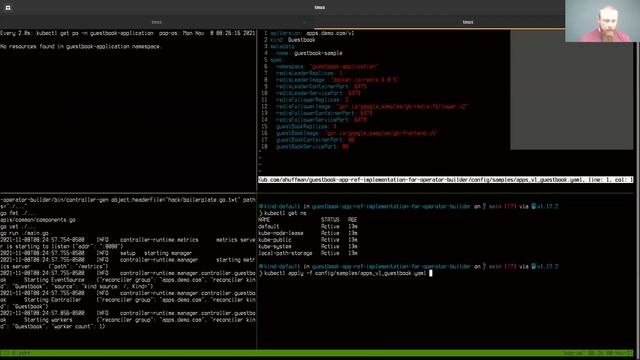Click the guestBookServicePort line
This screenshot has width=640, height=360.
[x=312, y=147]
